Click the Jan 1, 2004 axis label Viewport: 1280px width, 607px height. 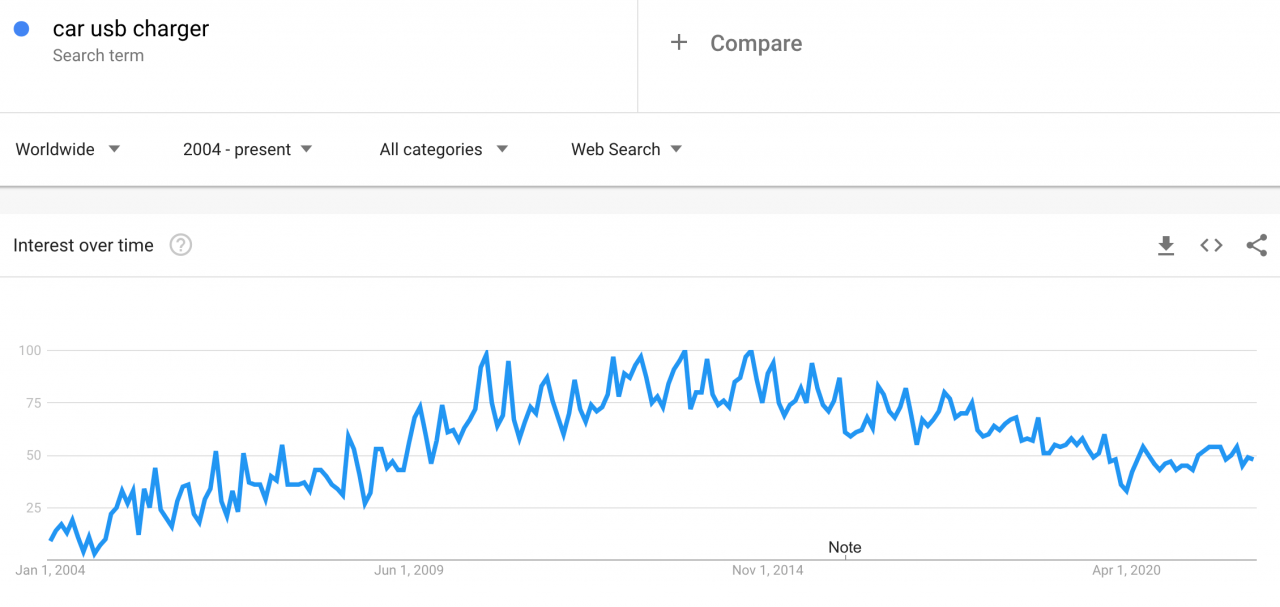click(x=50, y=570)
